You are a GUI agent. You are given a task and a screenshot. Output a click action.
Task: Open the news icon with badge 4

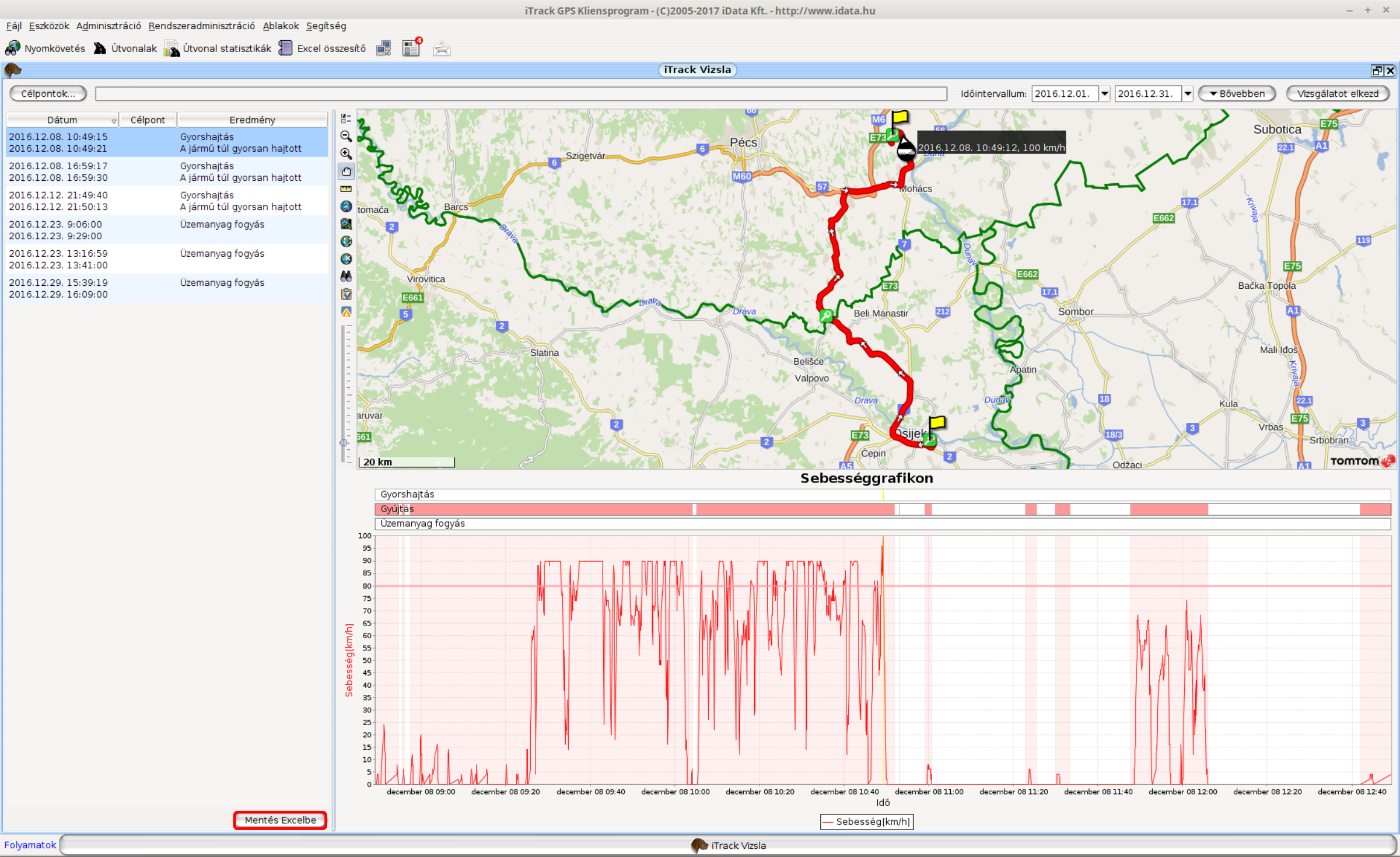[411, 48]
